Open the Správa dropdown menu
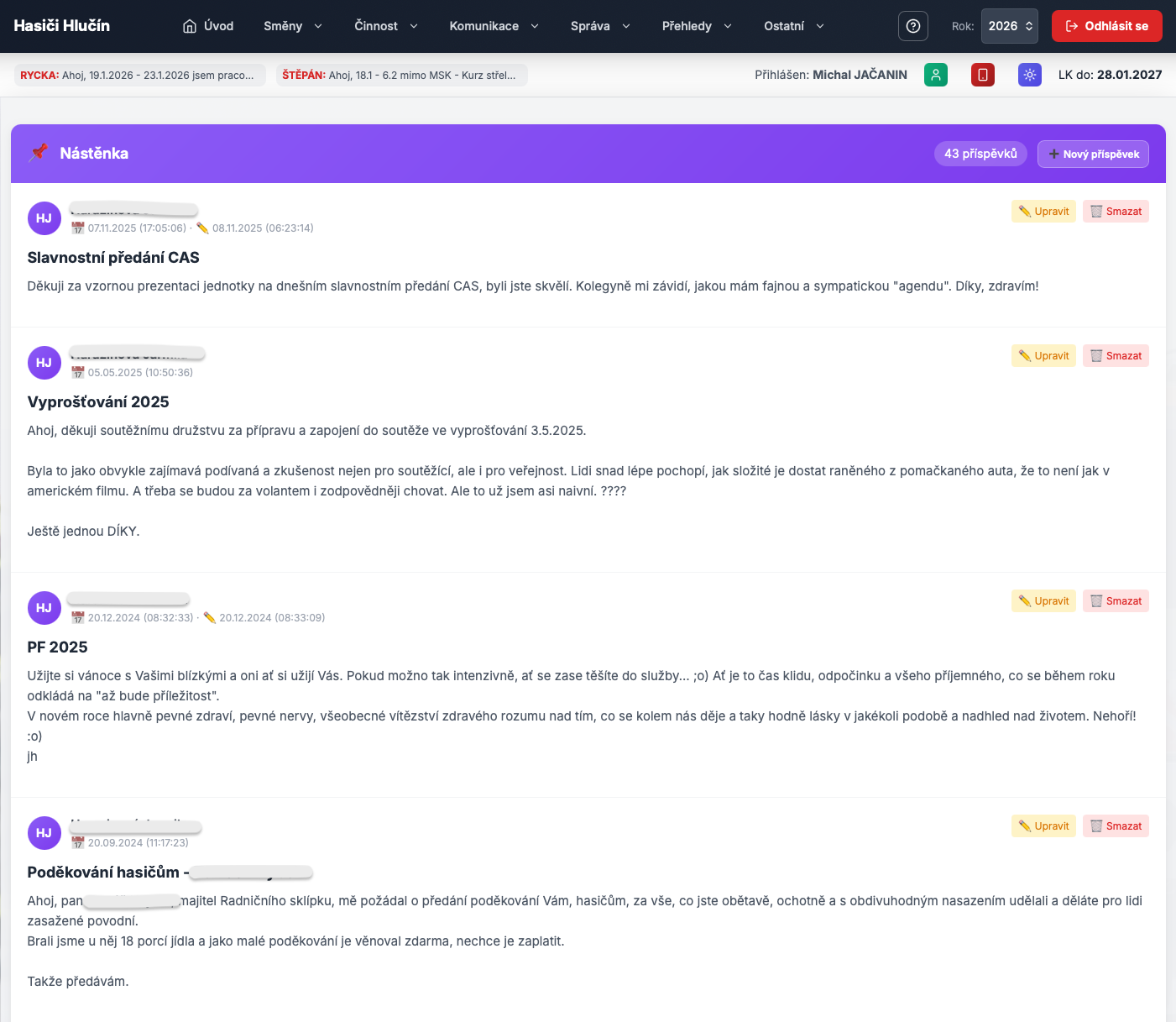Viewport: 1176px width, 1022px height. click(x=599, y=26)
